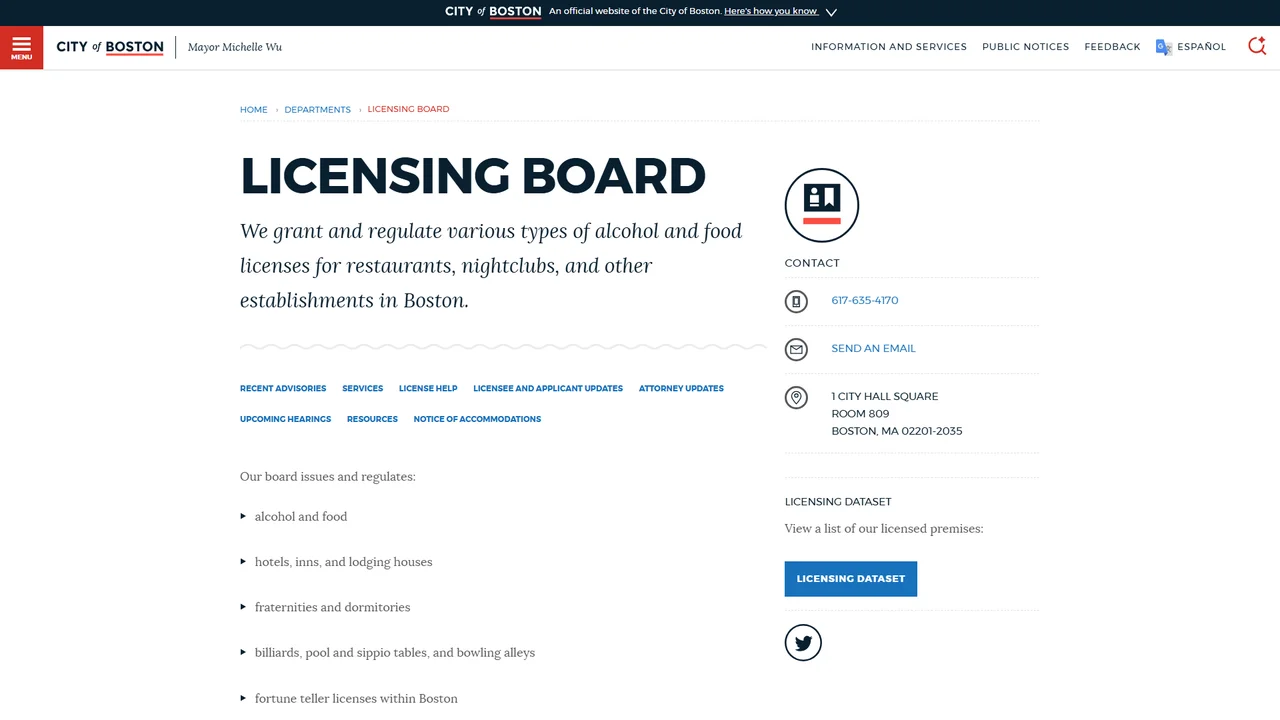This screenshot has width=1280, height=720.
Task: Click "Here's how you know" link
Action: 771,11
